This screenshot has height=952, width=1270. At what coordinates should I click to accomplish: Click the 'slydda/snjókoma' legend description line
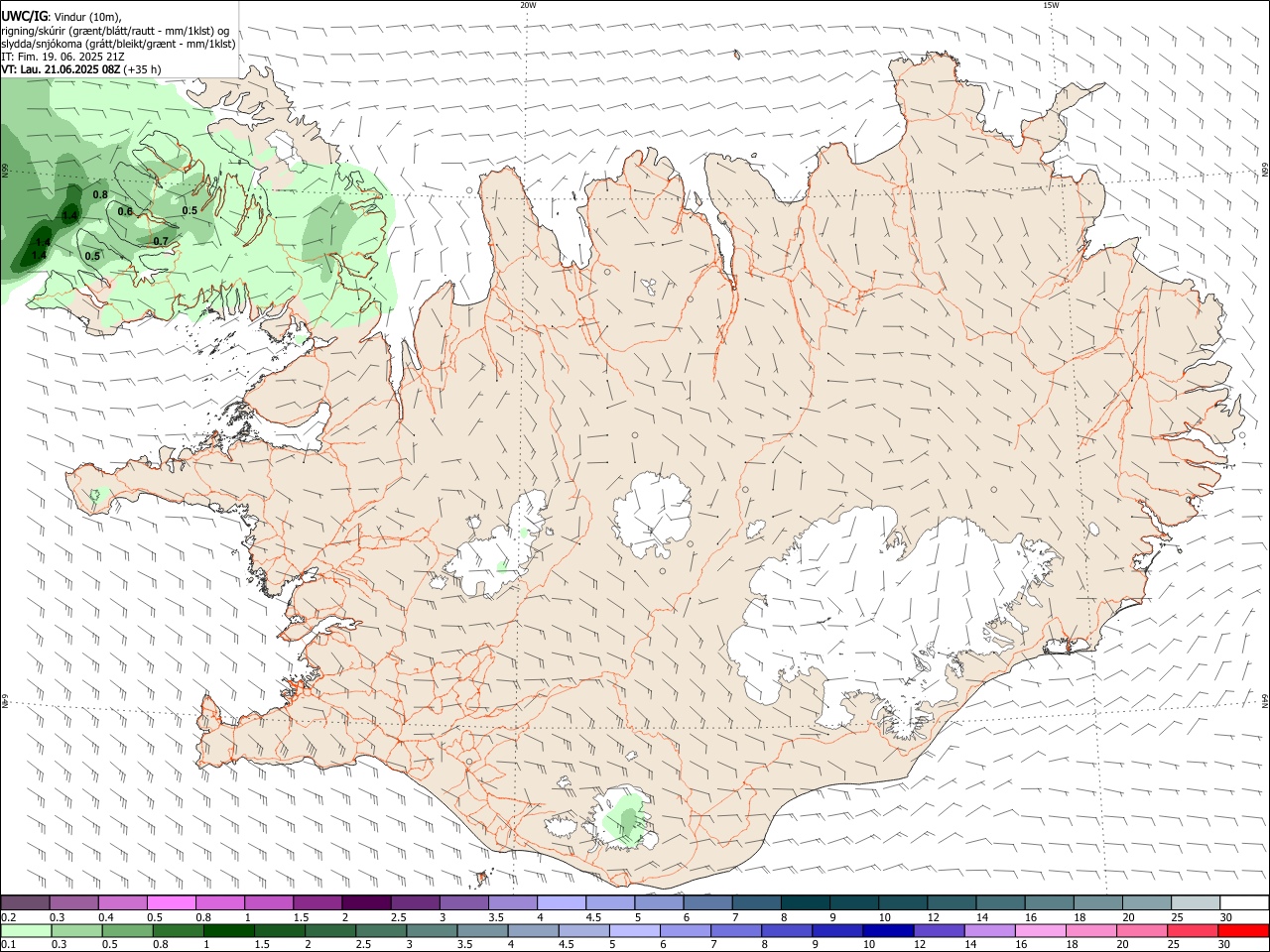click(x=119, y=44)
